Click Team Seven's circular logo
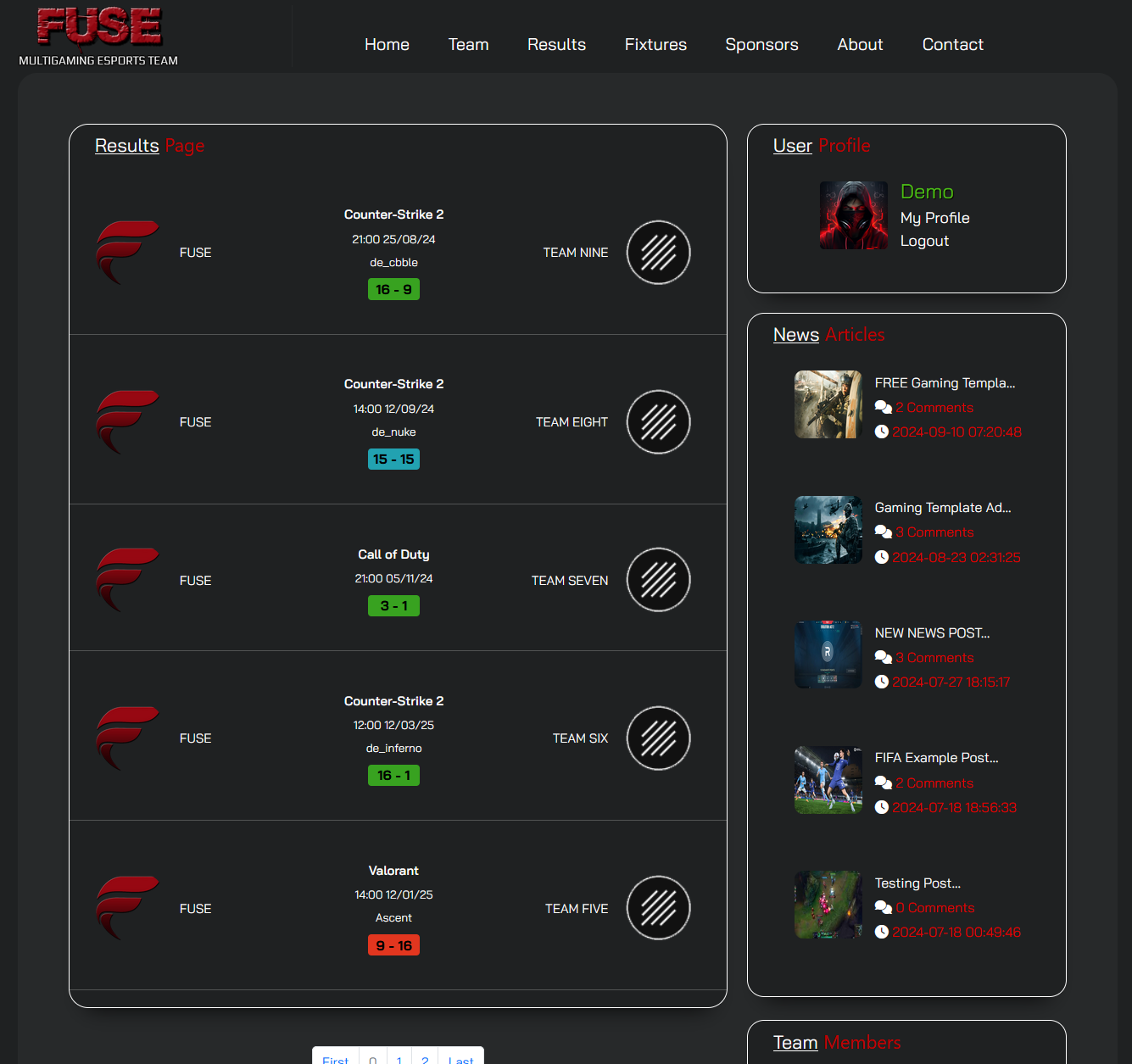The height and width of the screenshot is (1064, 1132). 659,580
